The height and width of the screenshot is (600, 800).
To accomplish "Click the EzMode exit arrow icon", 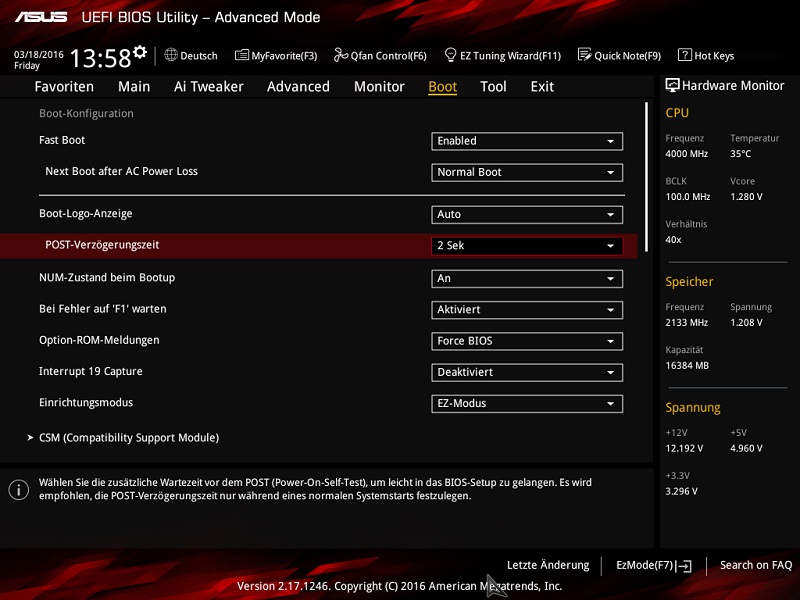I will [684, 566].
